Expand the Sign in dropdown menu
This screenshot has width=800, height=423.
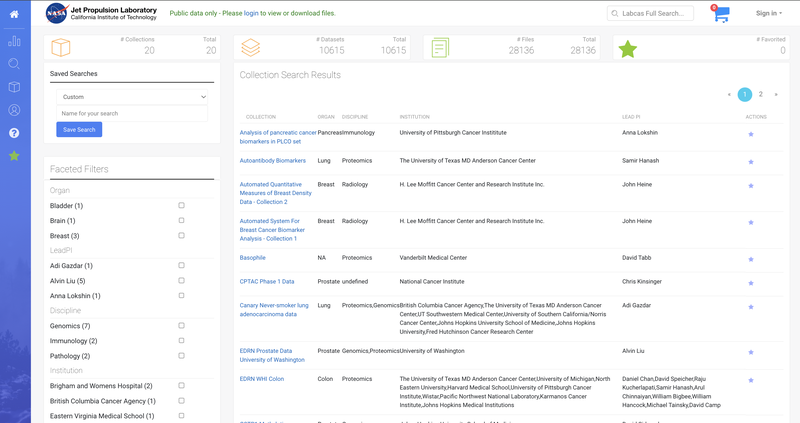pyautogui.click(x=769, y=13)
